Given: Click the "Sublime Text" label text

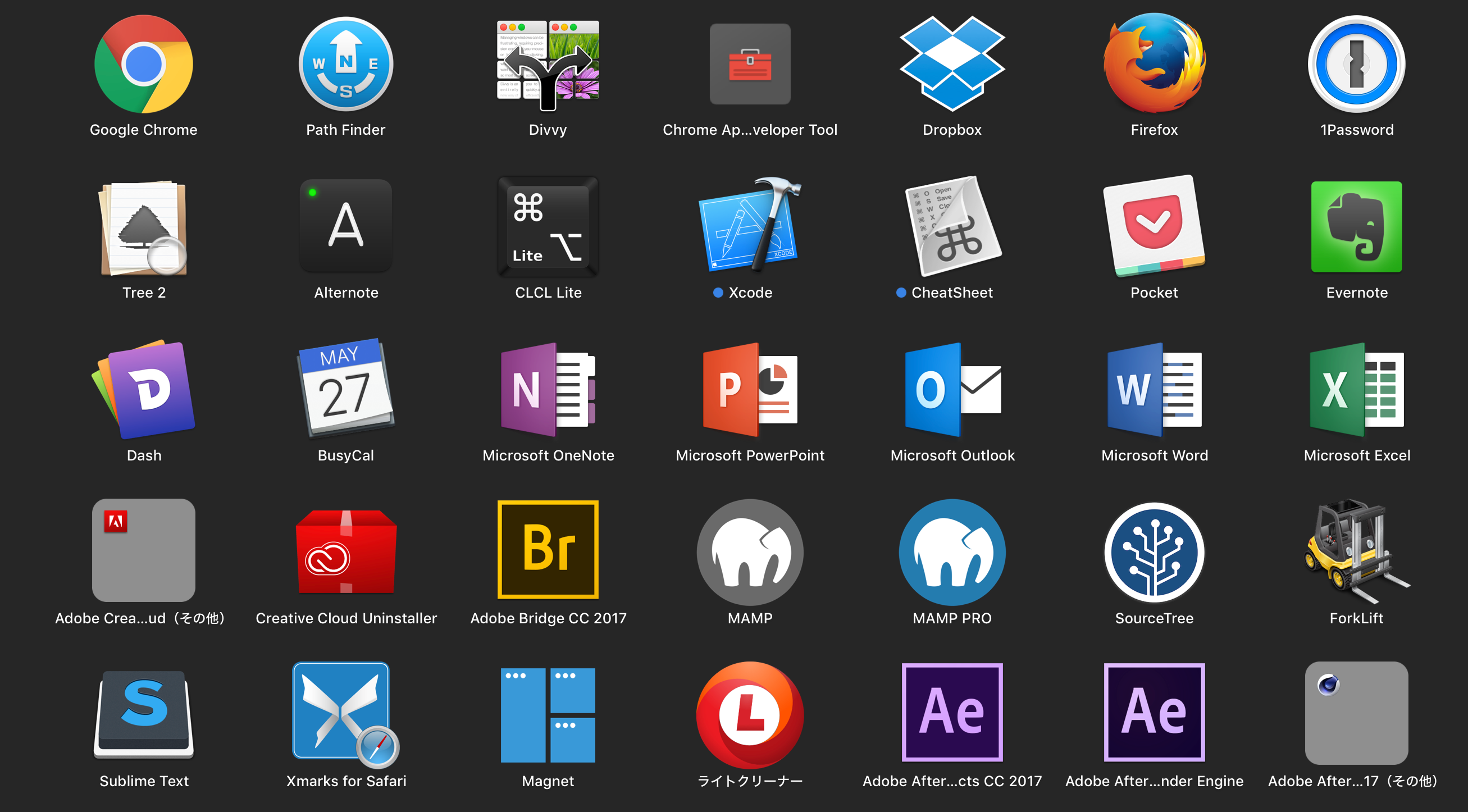Looking at the screenshot, I should [144, 781].
